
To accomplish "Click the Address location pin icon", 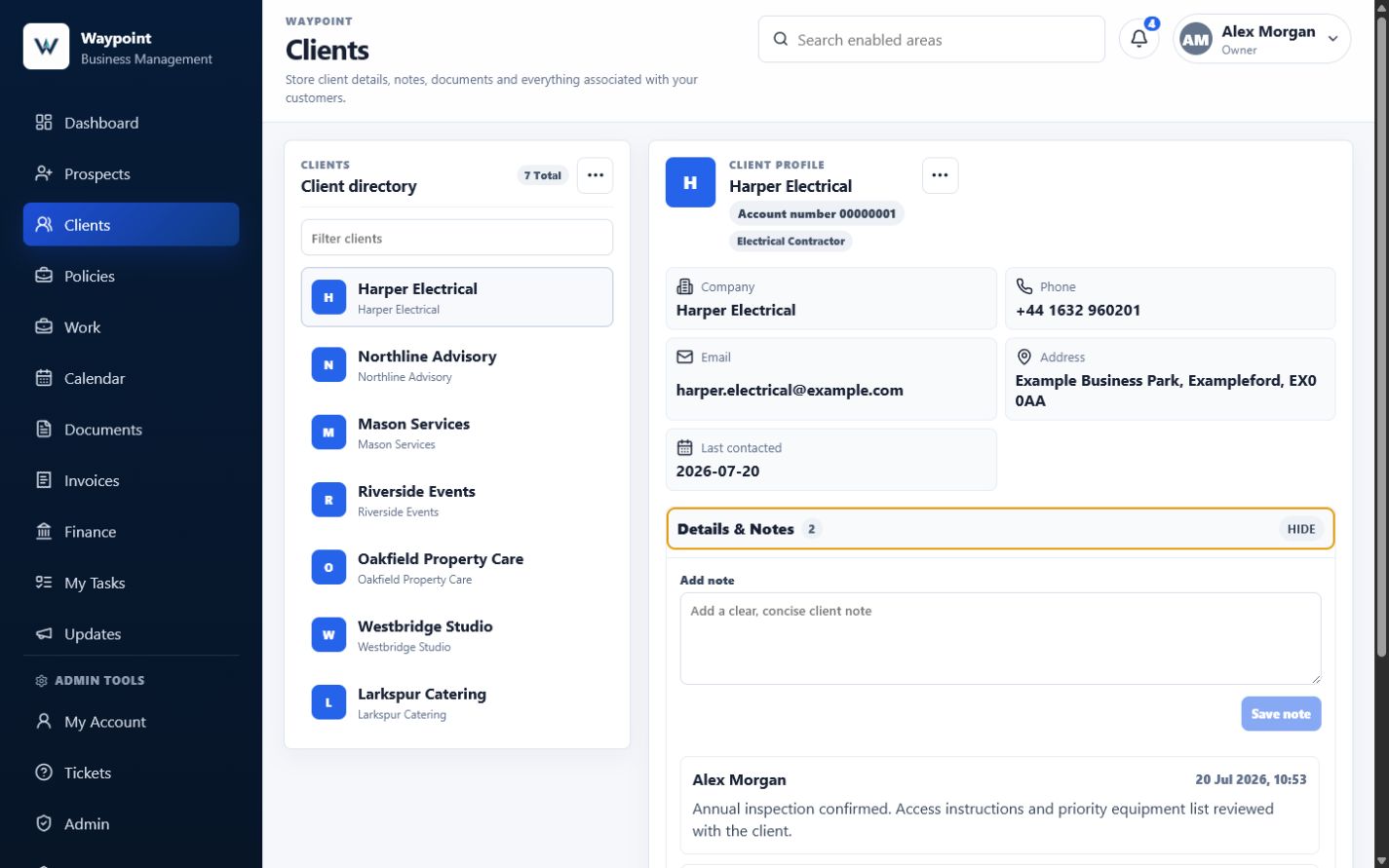I will tap(1024, 357).
